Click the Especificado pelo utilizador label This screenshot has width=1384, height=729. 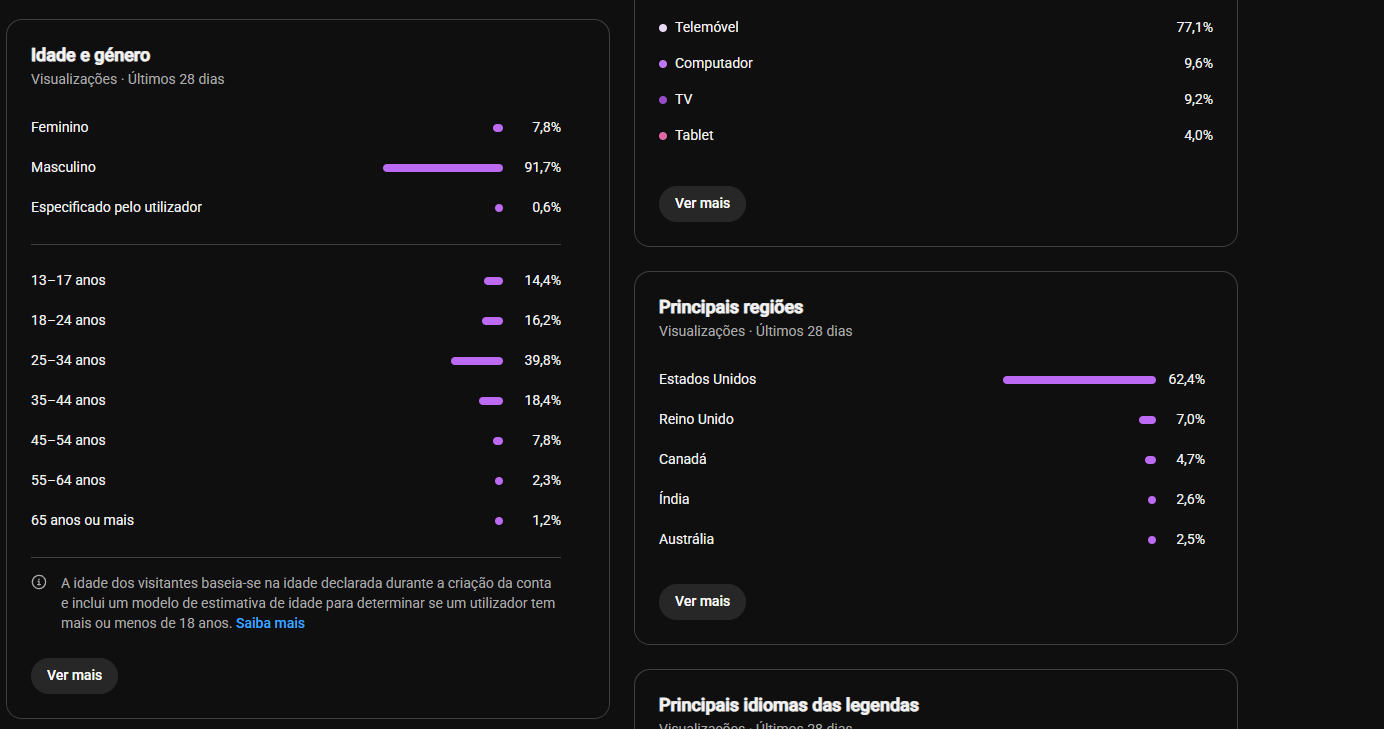[117, 207]
